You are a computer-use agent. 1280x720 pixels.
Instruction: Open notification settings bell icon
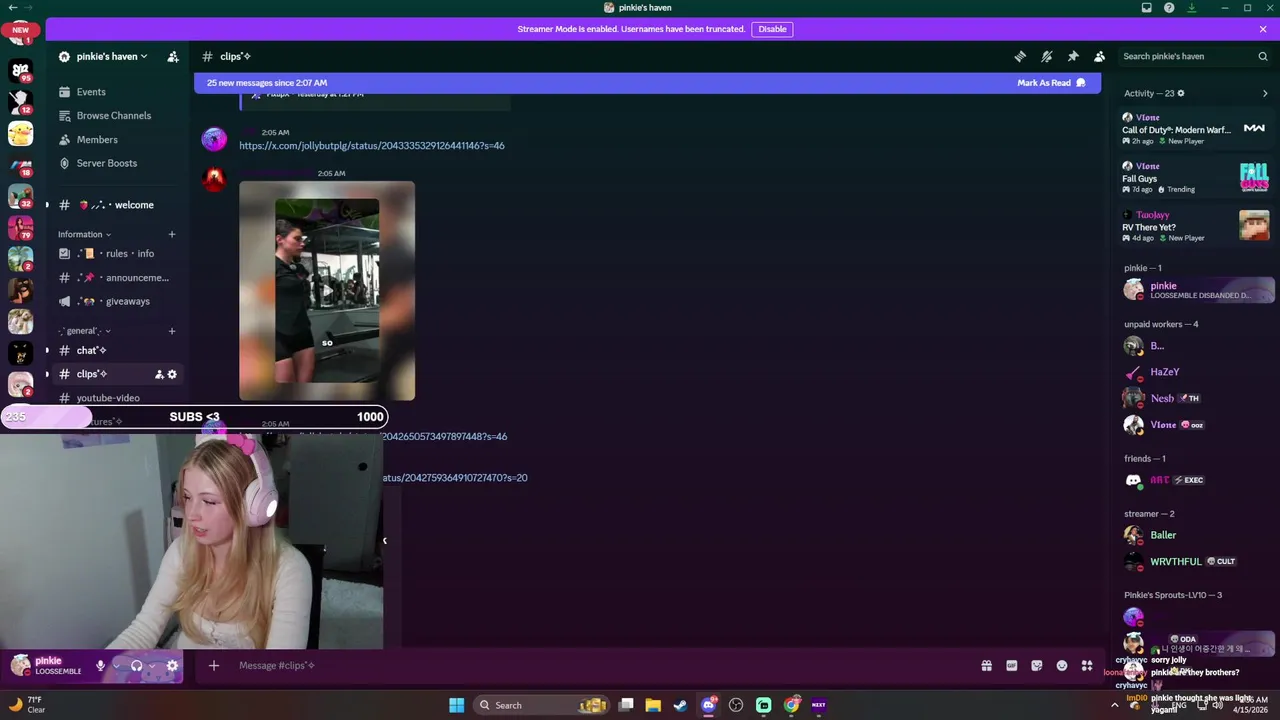[1047, 57]
